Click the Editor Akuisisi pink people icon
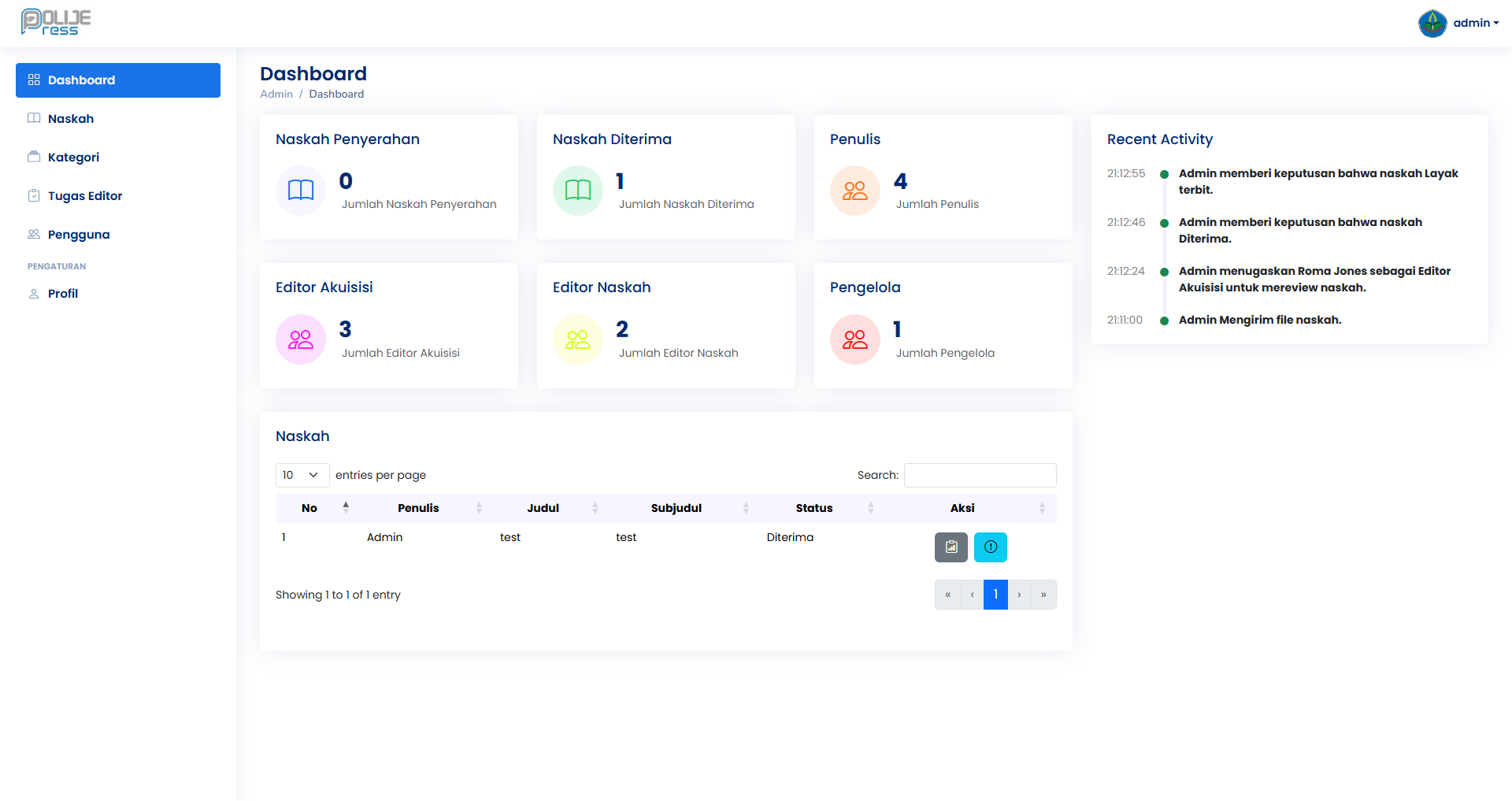Image resolution: width=1512 pixels, height=801 pixels. [x=301, y=339]
